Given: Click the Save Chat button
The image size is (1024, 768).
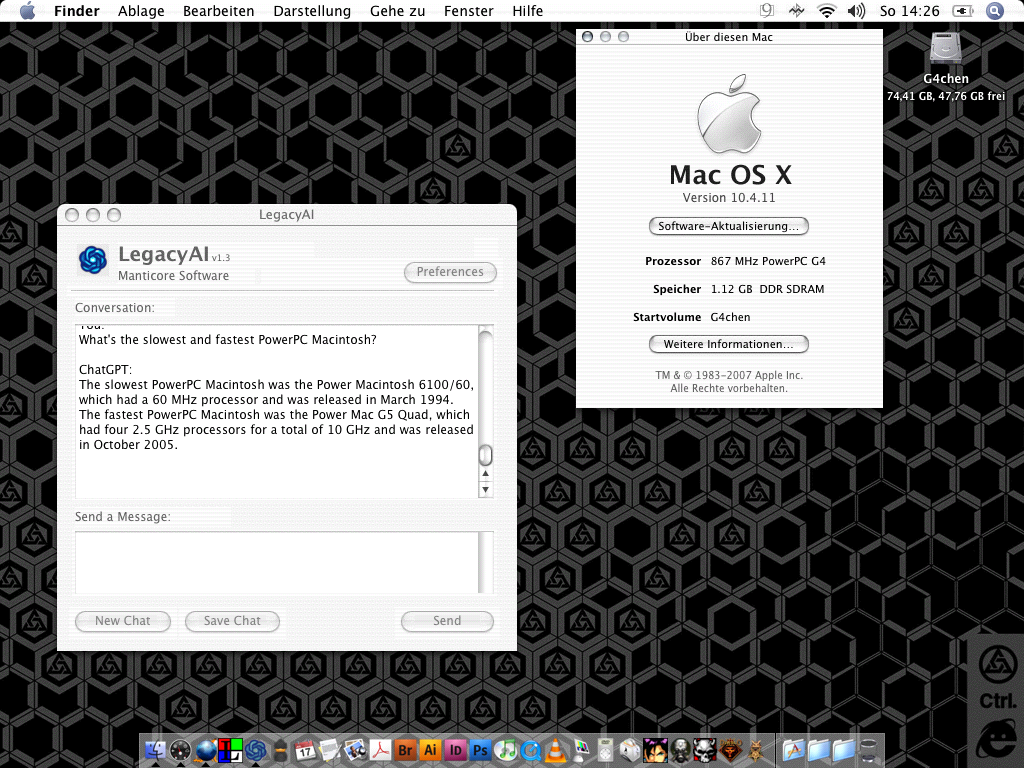Looking at the screenshot, I should point(232,621).
